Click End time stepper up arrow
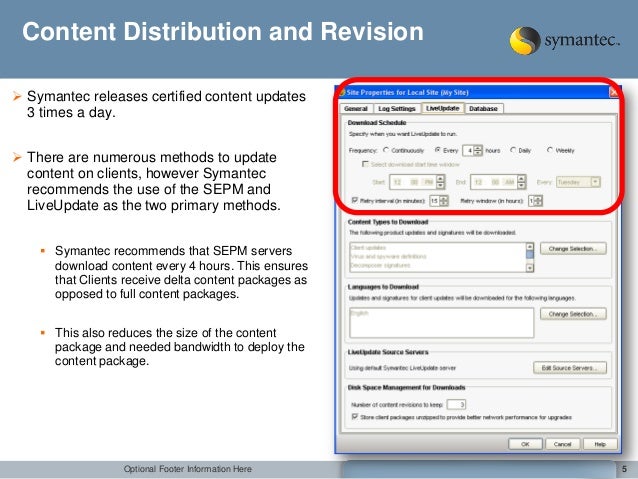The width and height of the screenshot is (638, 479). (x=522, y=179)
